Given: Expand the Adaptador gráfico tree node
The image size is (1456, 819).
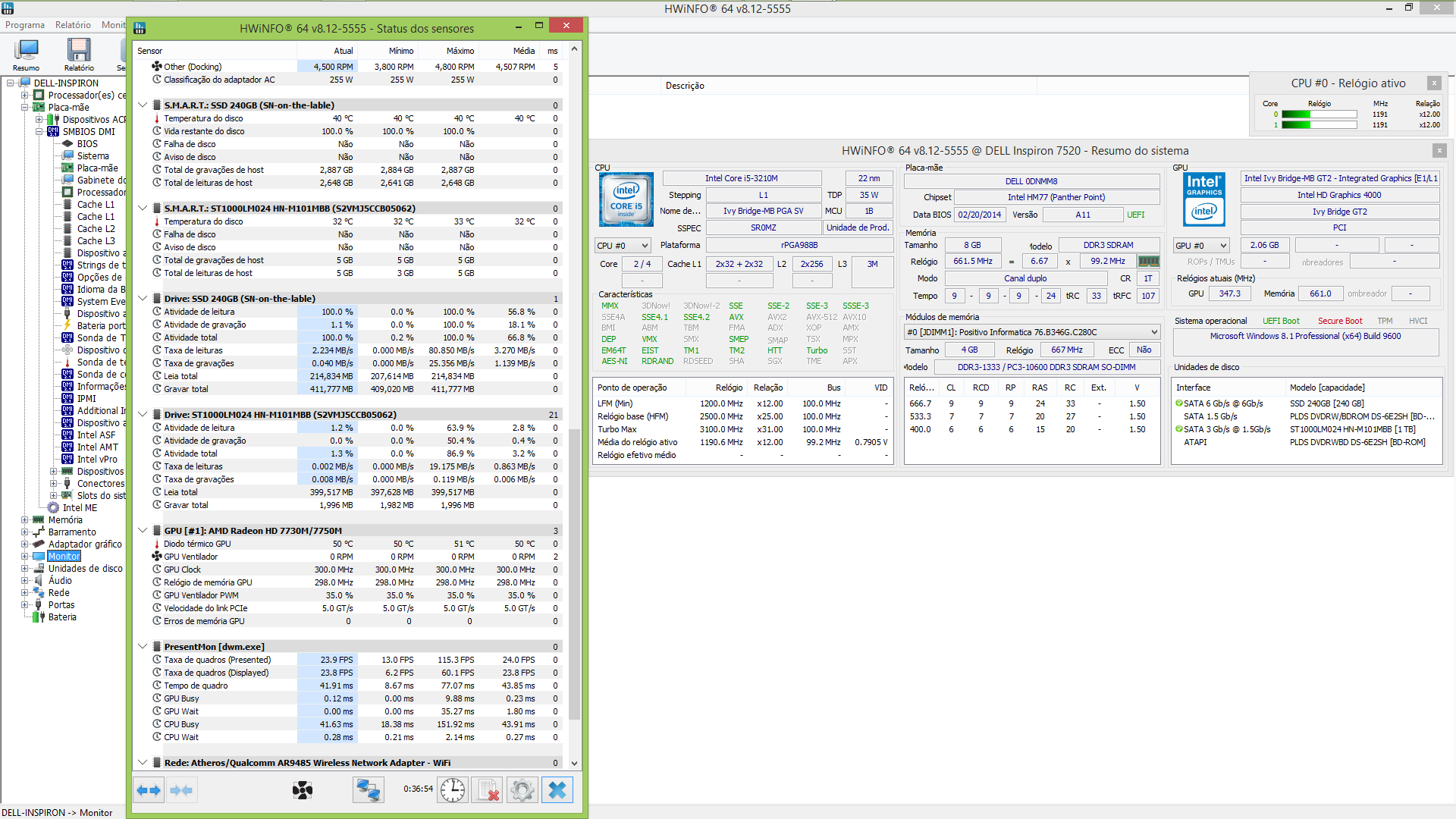Looking at the screenshot, I should click(25, 544).
